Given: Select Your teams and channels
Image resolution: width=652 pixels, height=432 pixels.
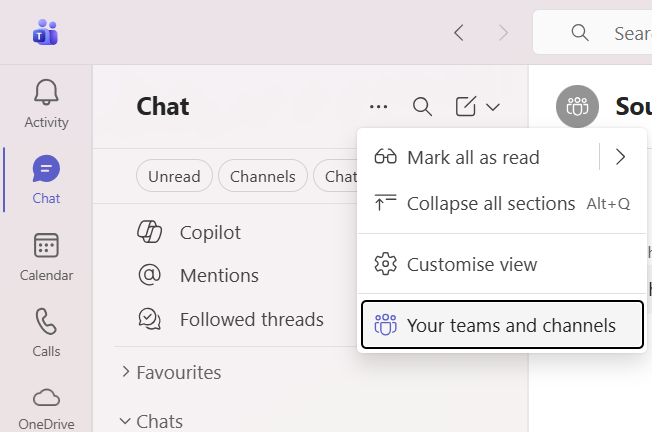Looking at the screenshot, I should coord(502,325).
